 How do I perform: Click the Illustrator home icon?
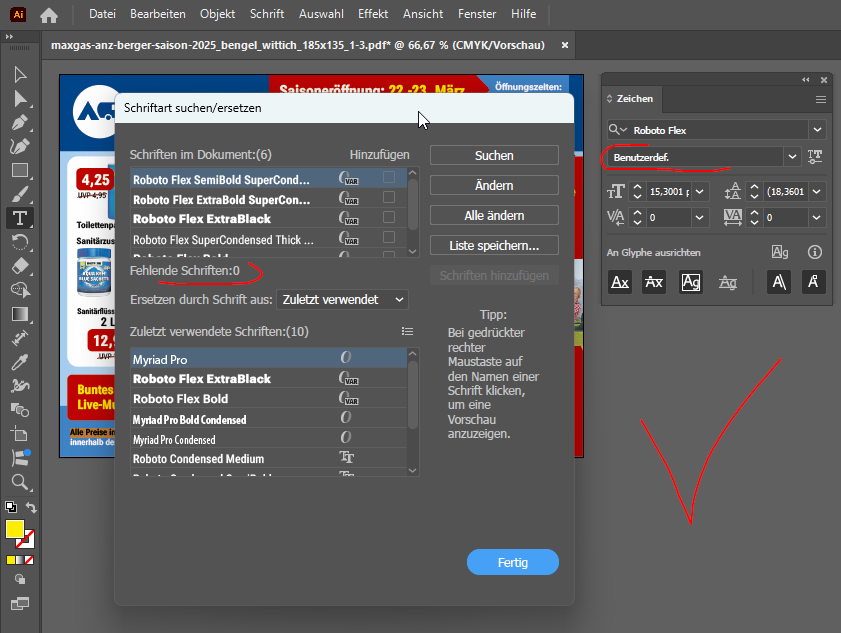click(48, 15)
